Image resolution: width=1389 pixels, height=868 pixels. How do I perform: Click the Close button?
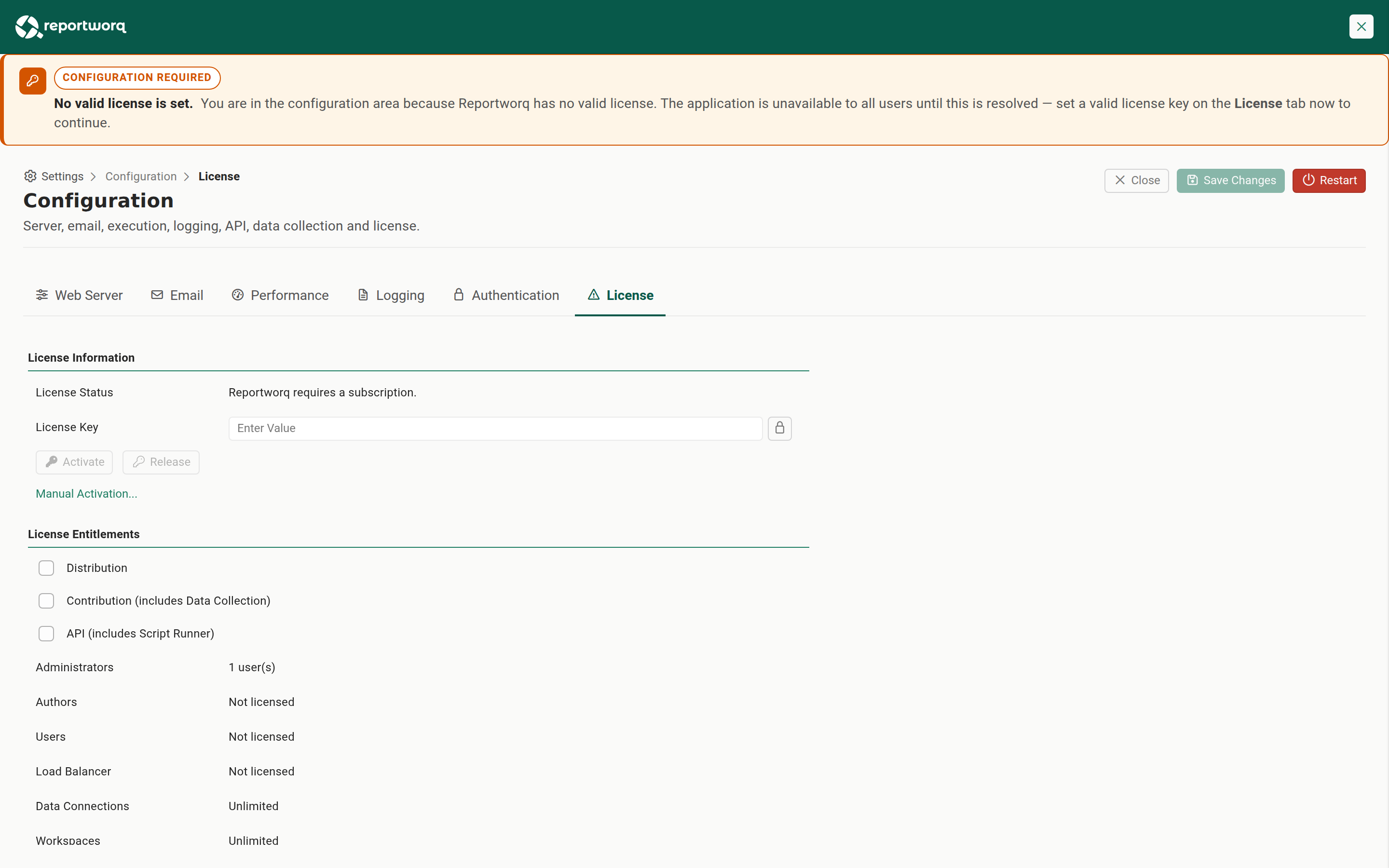(x=1136, y=180)
